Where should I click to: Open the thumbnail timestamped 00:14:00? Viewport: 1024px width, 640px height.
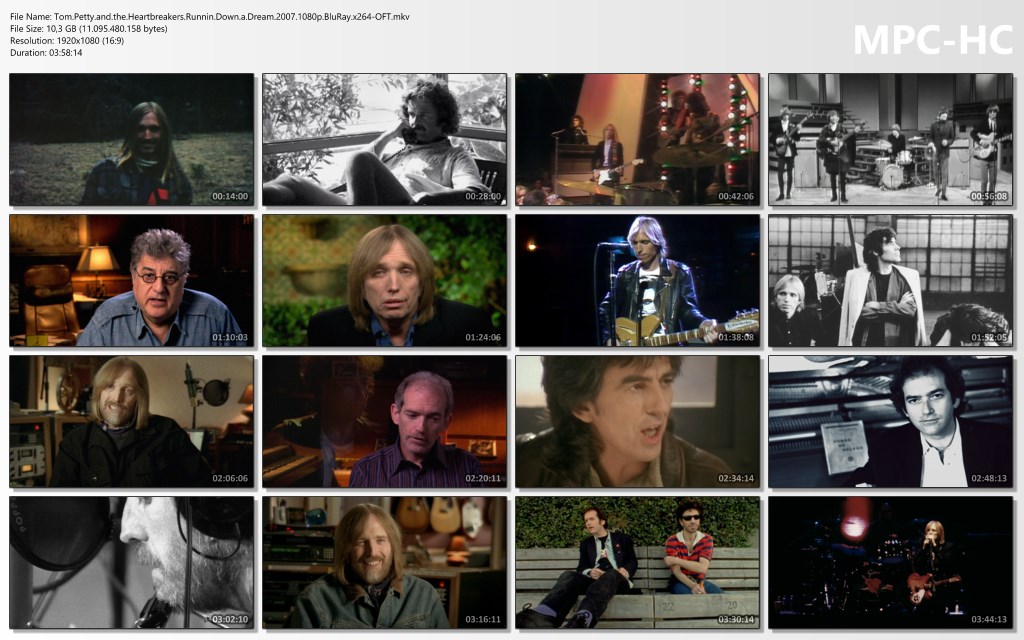click(131, 139)
